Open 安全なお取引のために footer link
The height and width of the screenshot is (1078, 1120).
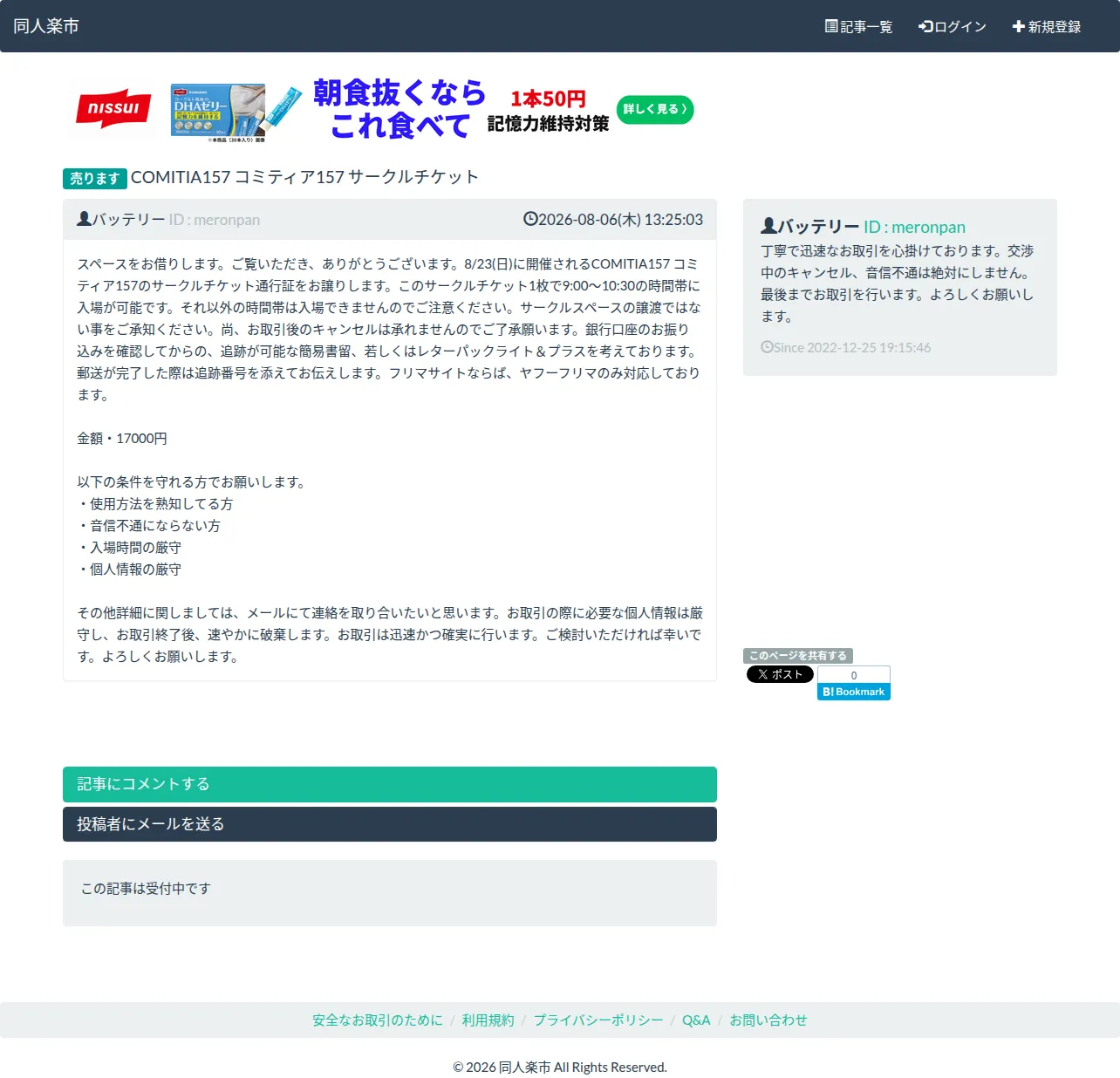[378, 1020]
